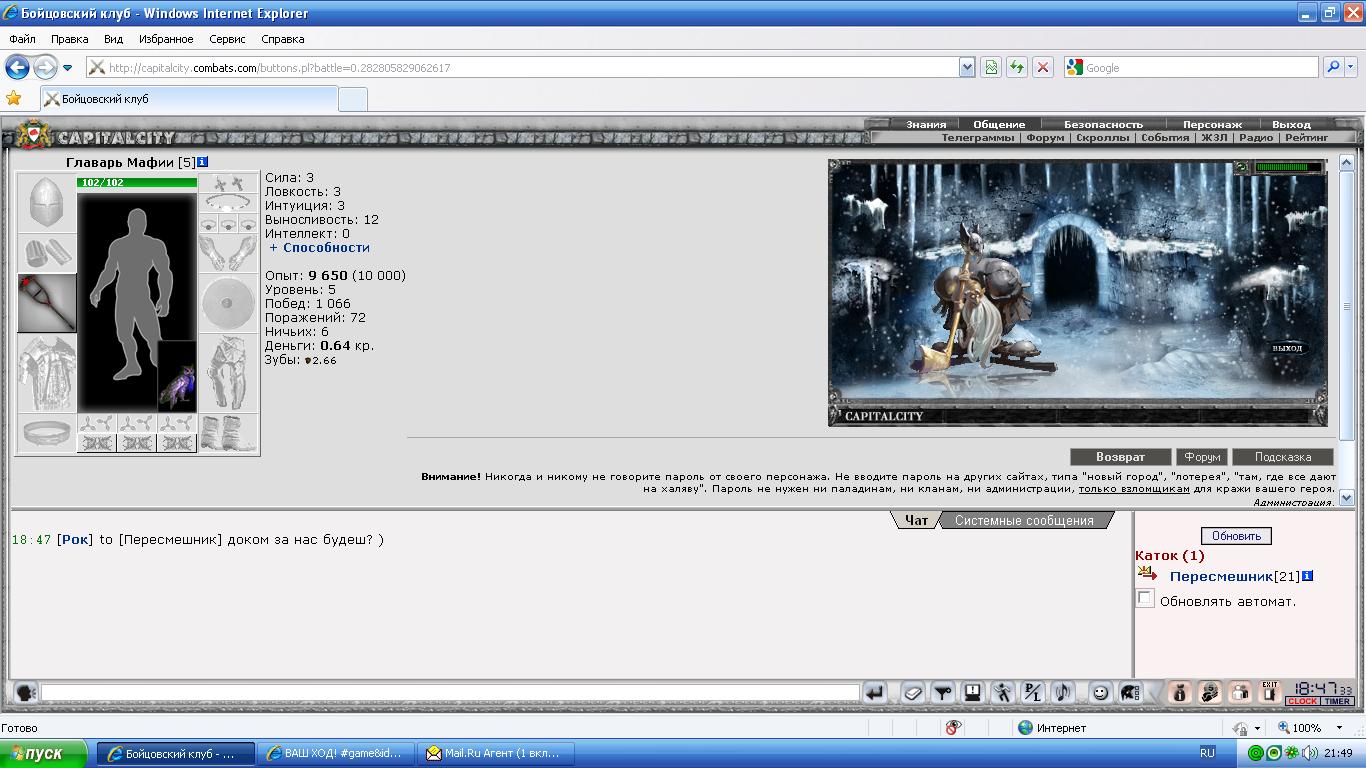Image resolution: width=1366 pixels, height=768 pixels.
Task: Open the Правка menu
Action: pyautogui.click(x=70, y=39)
